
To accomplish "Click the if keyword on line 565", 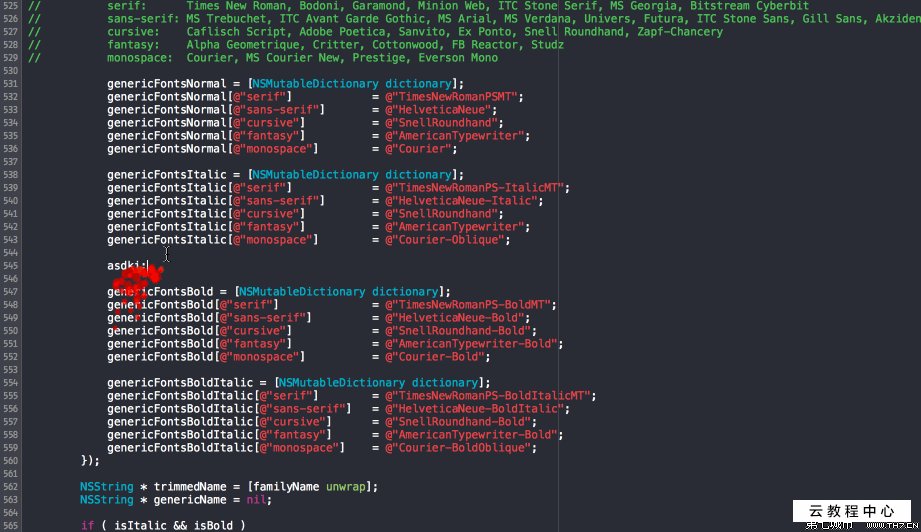I will click(87, 525).
